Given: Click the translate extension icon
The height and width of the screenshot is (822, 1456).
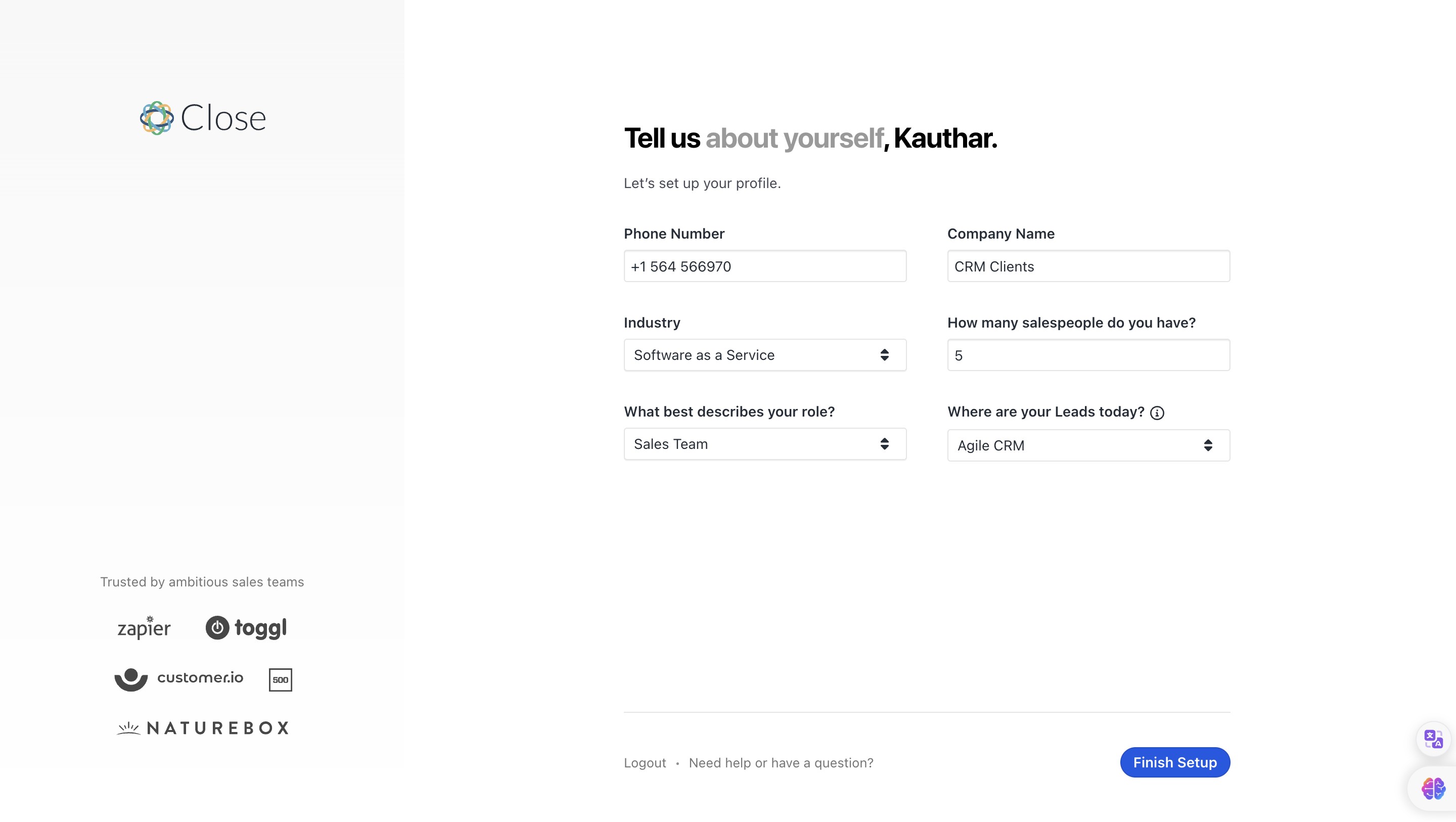Looking at the screenshot, I should click(x=1433, y=738).
